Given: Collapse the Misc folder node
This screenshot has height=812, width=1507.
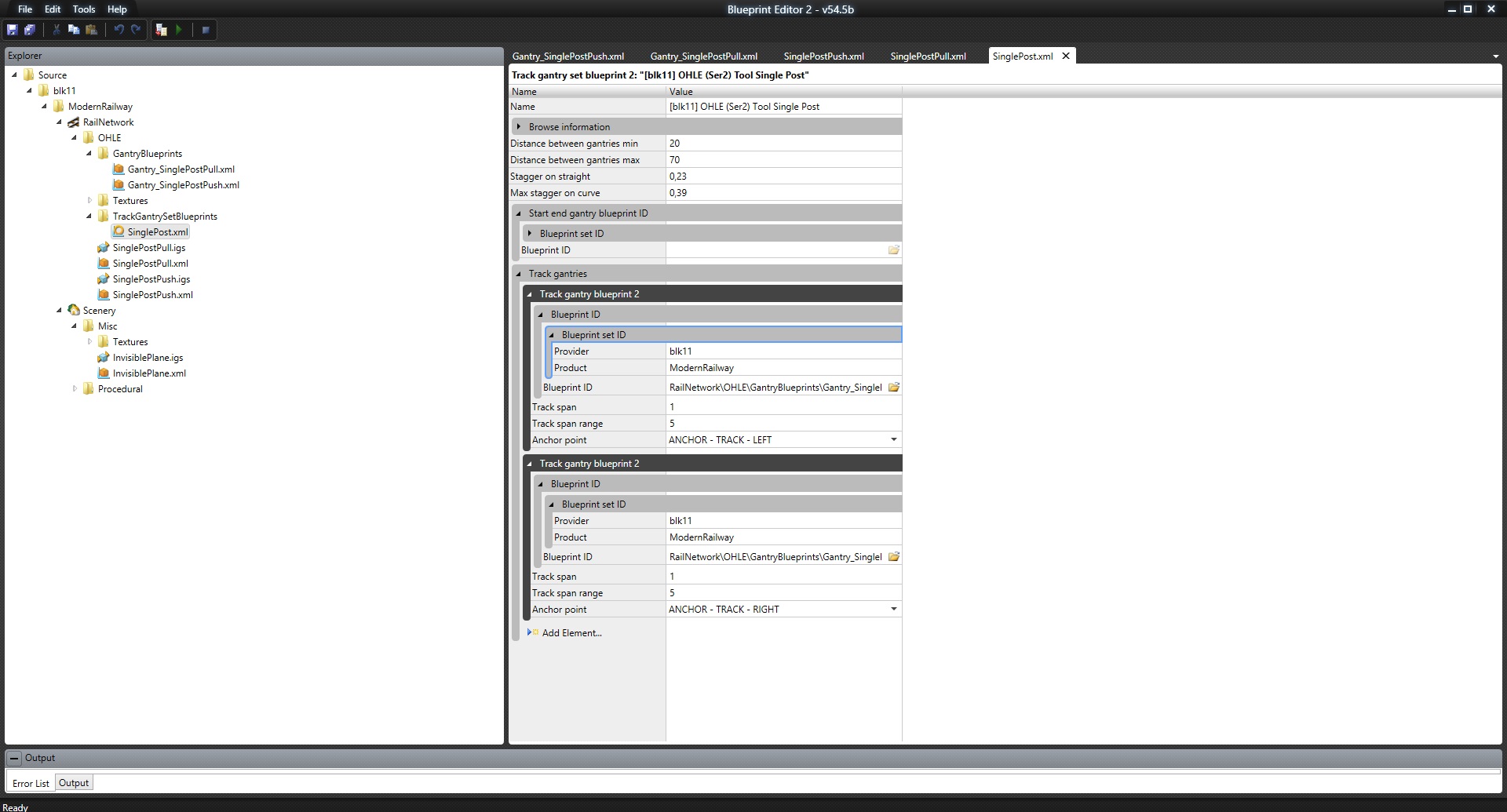Looking at the screenshot, I should point(74,326).
